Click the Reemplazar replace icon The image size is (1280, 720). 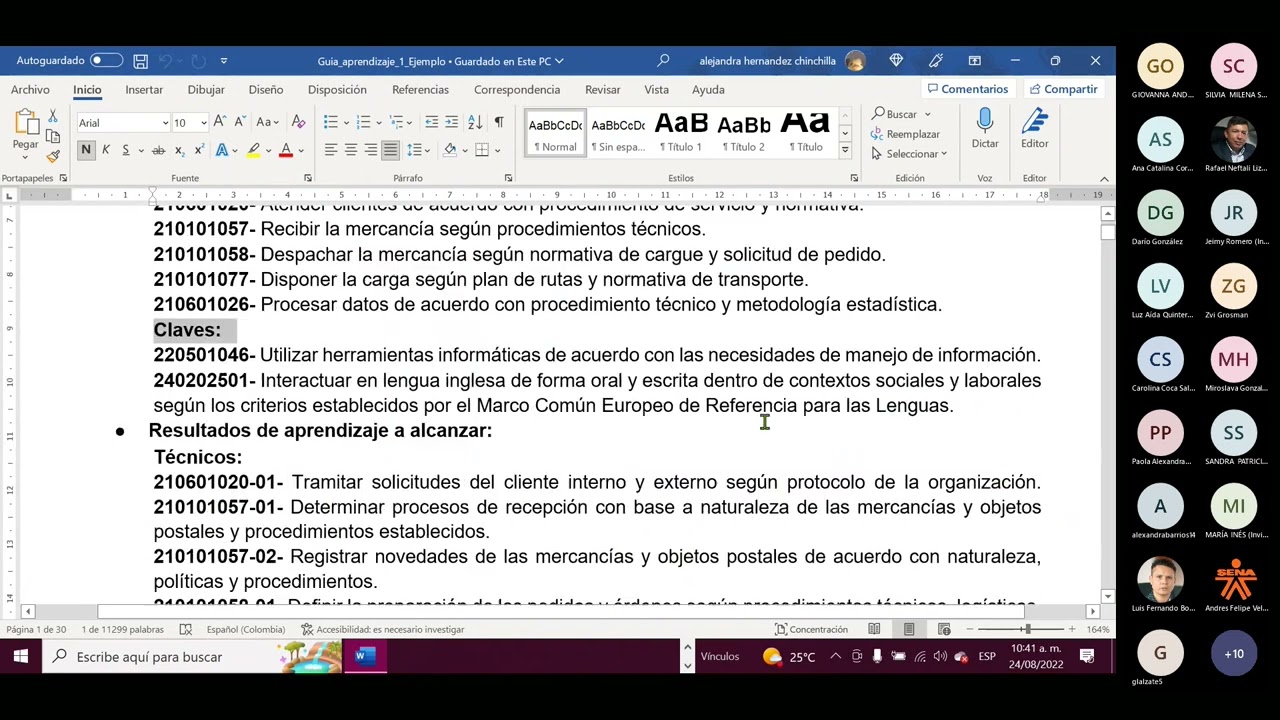[877, 134]
